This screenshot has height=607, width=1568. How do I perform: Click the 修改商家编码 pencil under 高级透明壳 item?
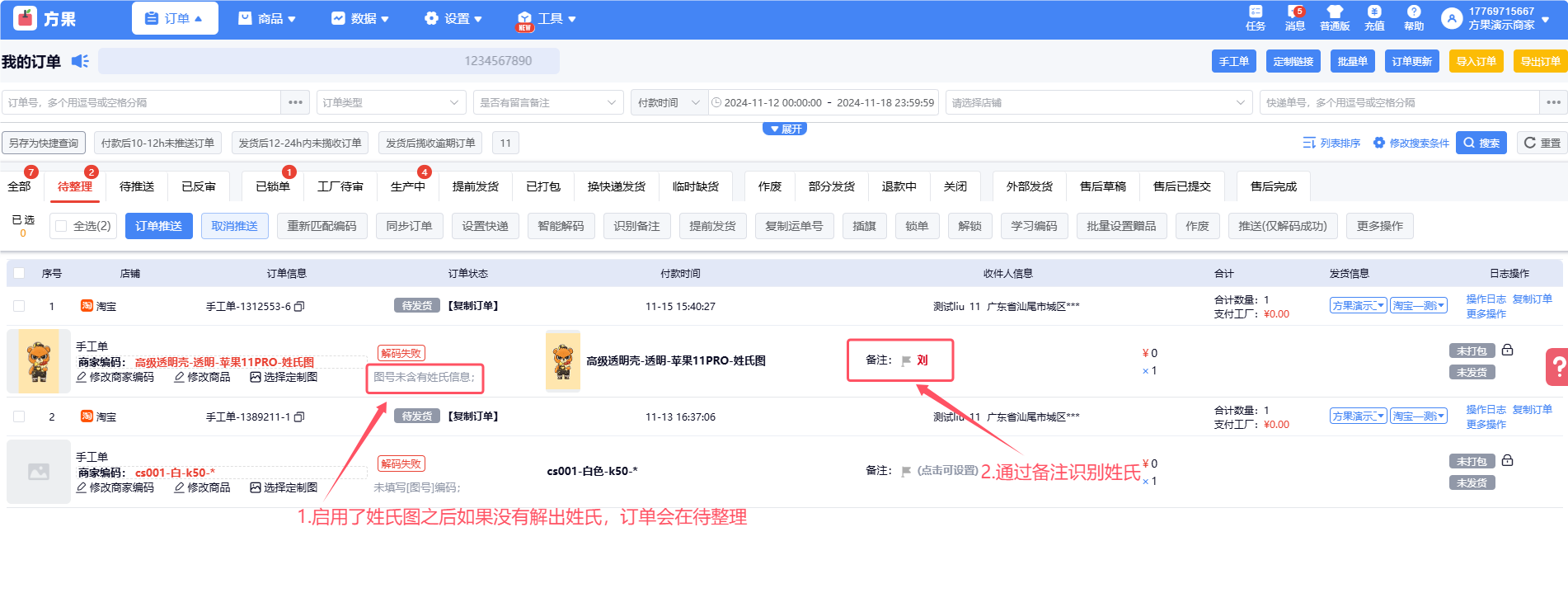[x=82, y=377]
